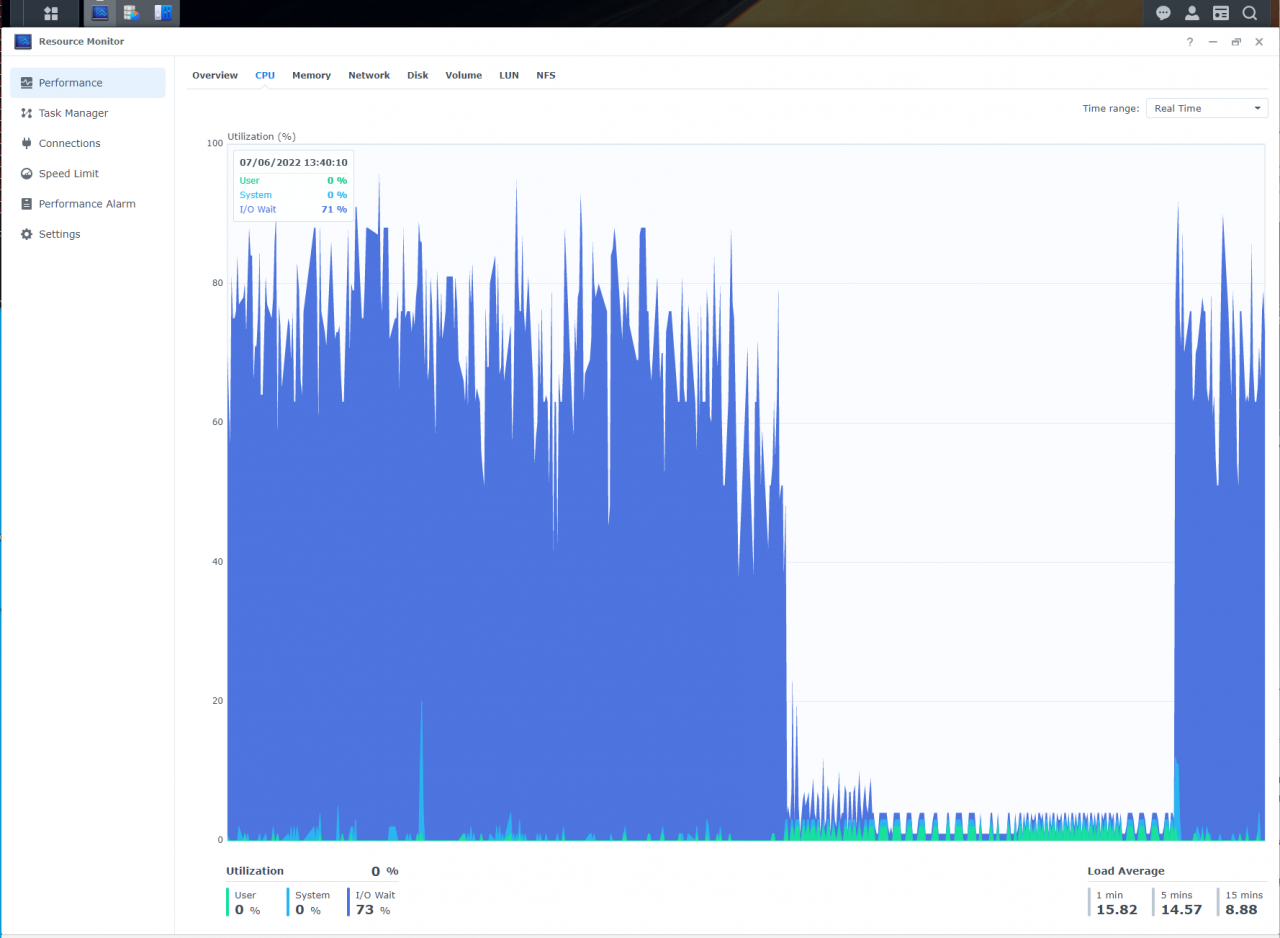Open the DSM Main Menu grid
This screenshot has width=1280, height=938.
coord(51,13)
